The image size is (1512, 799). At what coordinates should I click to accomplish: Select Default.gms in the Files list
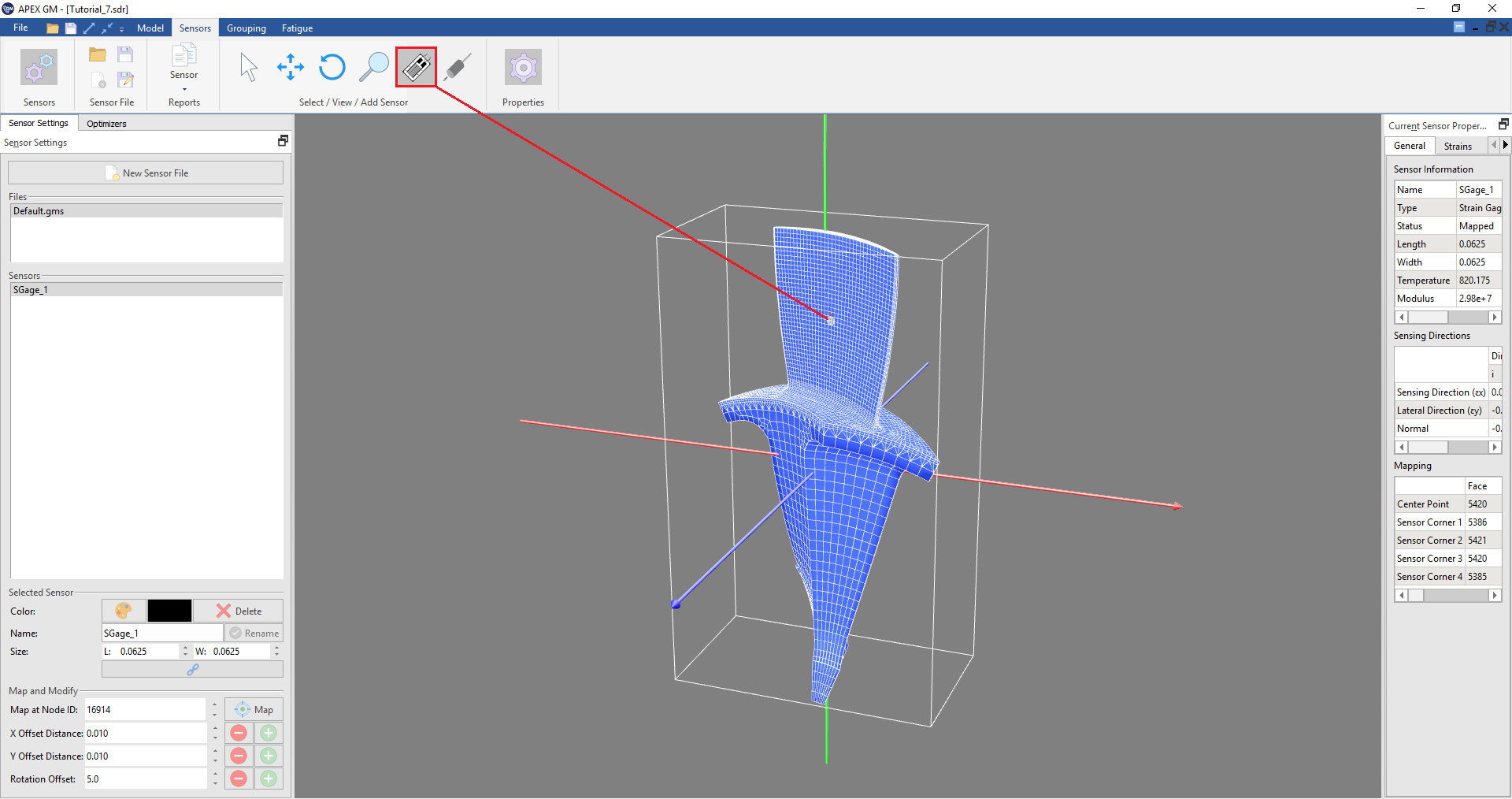[x=146, y=211]
